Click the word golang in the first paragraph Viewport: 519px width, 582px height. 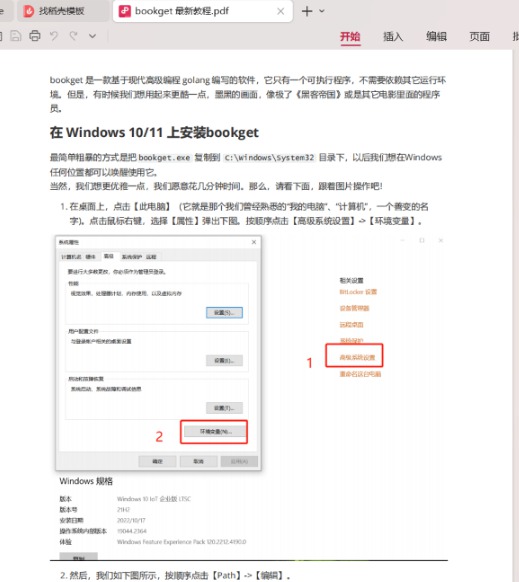(x=196, y=80)
